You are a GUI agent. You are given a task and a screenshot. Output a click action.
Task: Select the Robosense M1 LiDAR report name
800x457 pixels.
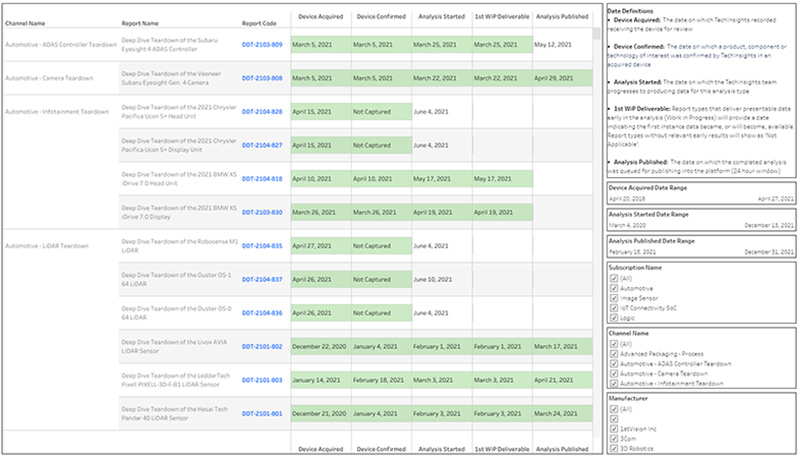click(x=180, y=246)
